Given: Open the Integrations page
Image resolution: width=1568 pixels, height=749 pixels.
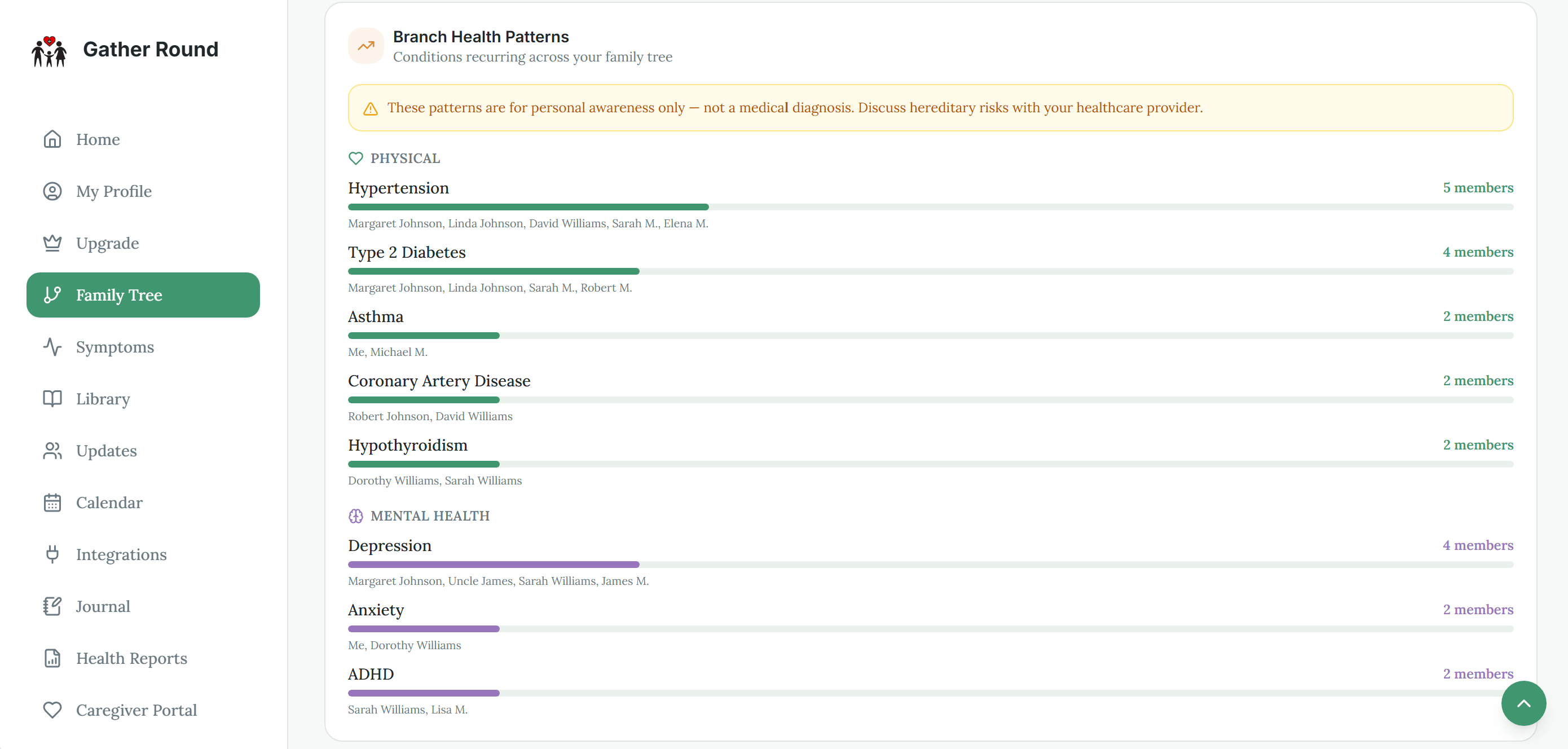Looking at the screenshot, I should pos(143,554).
